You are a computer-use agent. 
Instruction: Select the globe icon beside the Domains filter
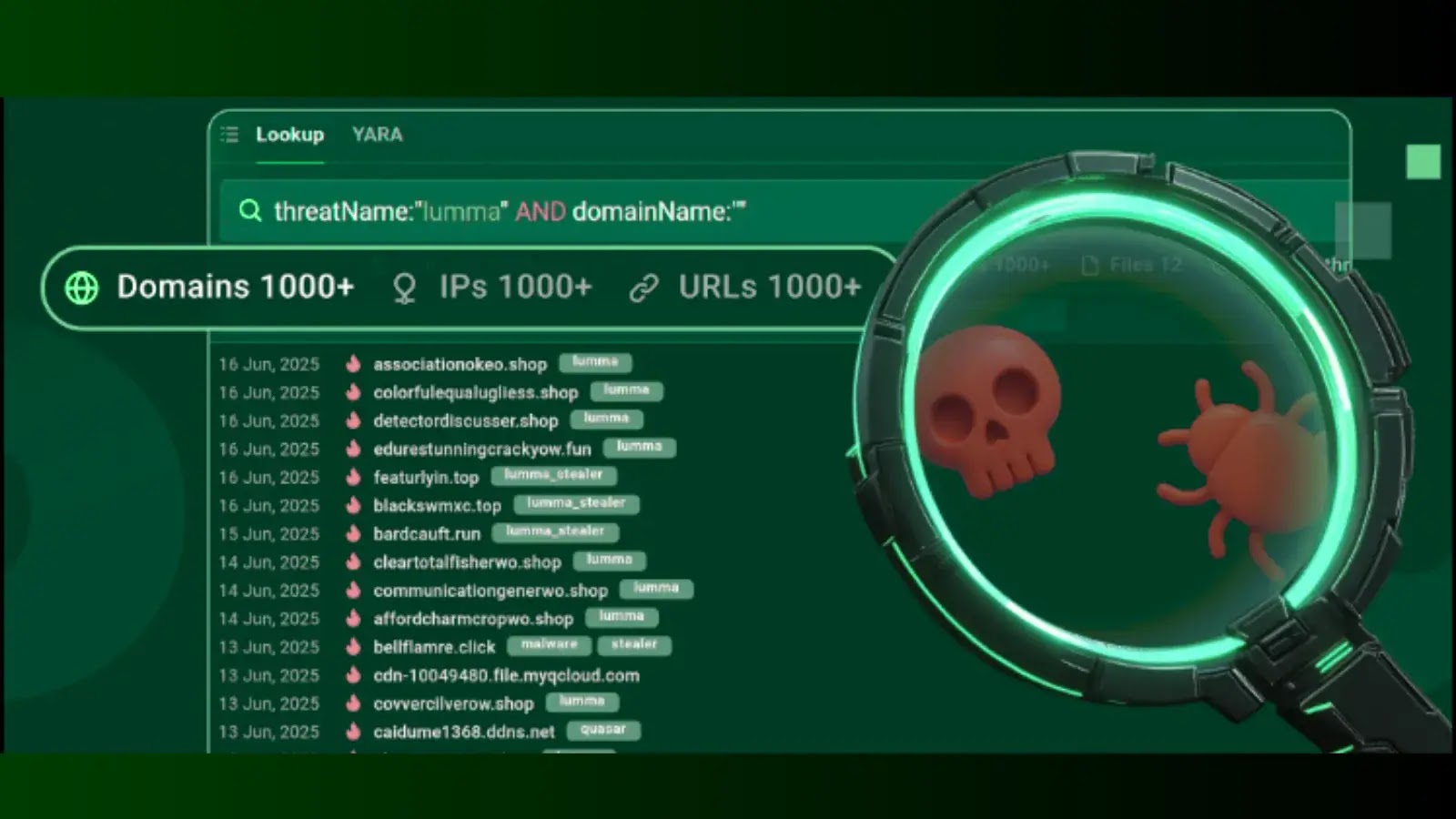click(x=83, y=288)
